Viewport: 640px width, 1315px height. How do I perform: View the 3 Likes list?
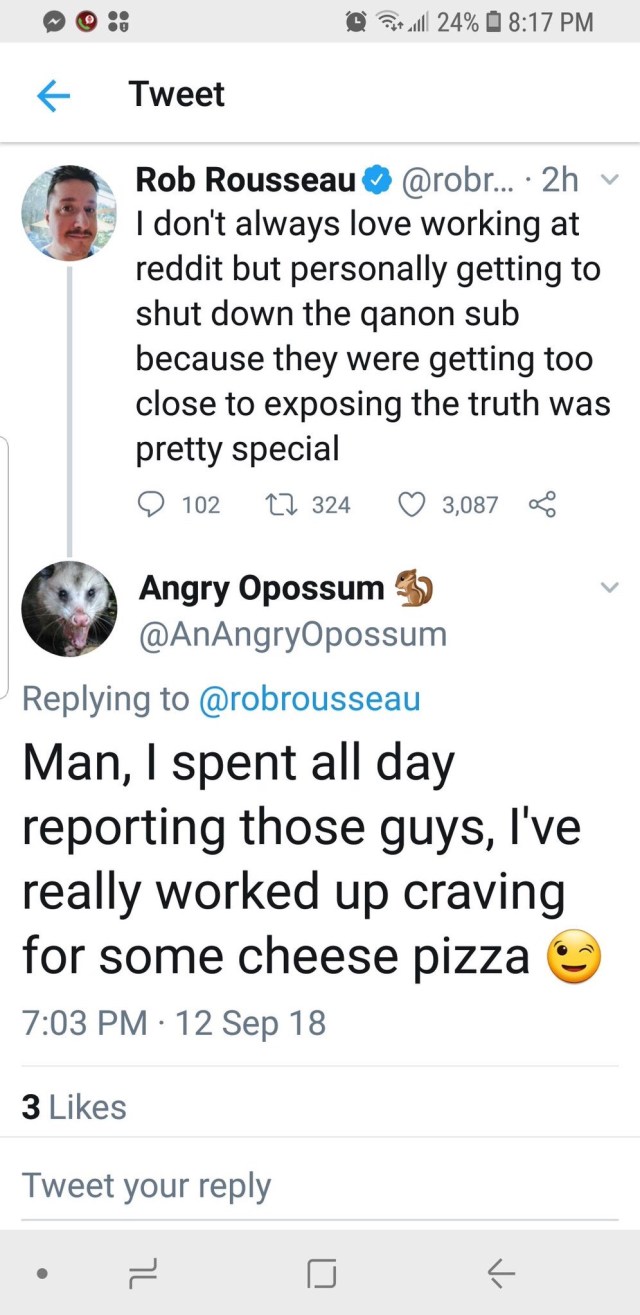[x=75, y=1107]
